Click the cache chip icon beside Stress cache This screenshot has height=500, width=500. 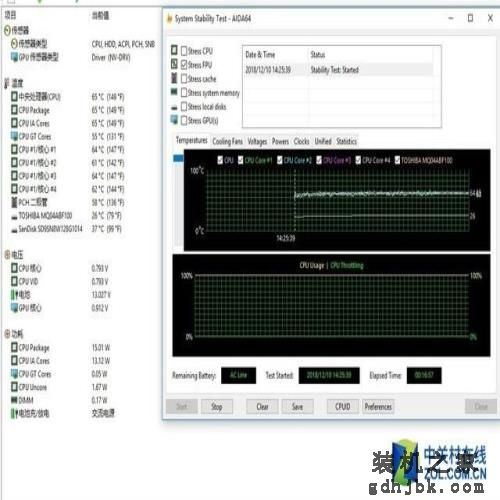click(x=174, y=78)
